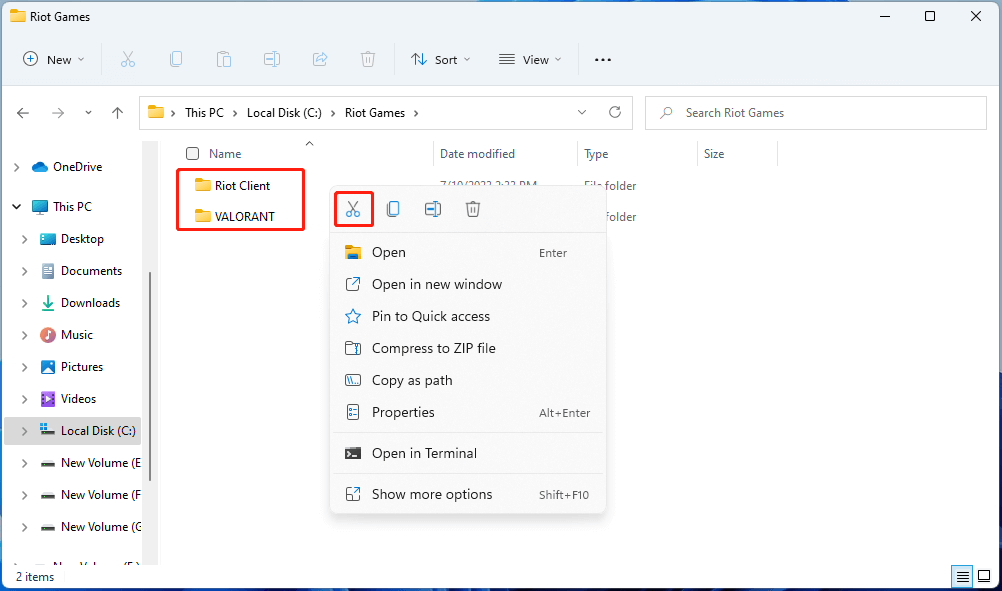Expand the Local Disk (C:) tree node
This screenshot has width=1002, height=591.
coord(24,431)
